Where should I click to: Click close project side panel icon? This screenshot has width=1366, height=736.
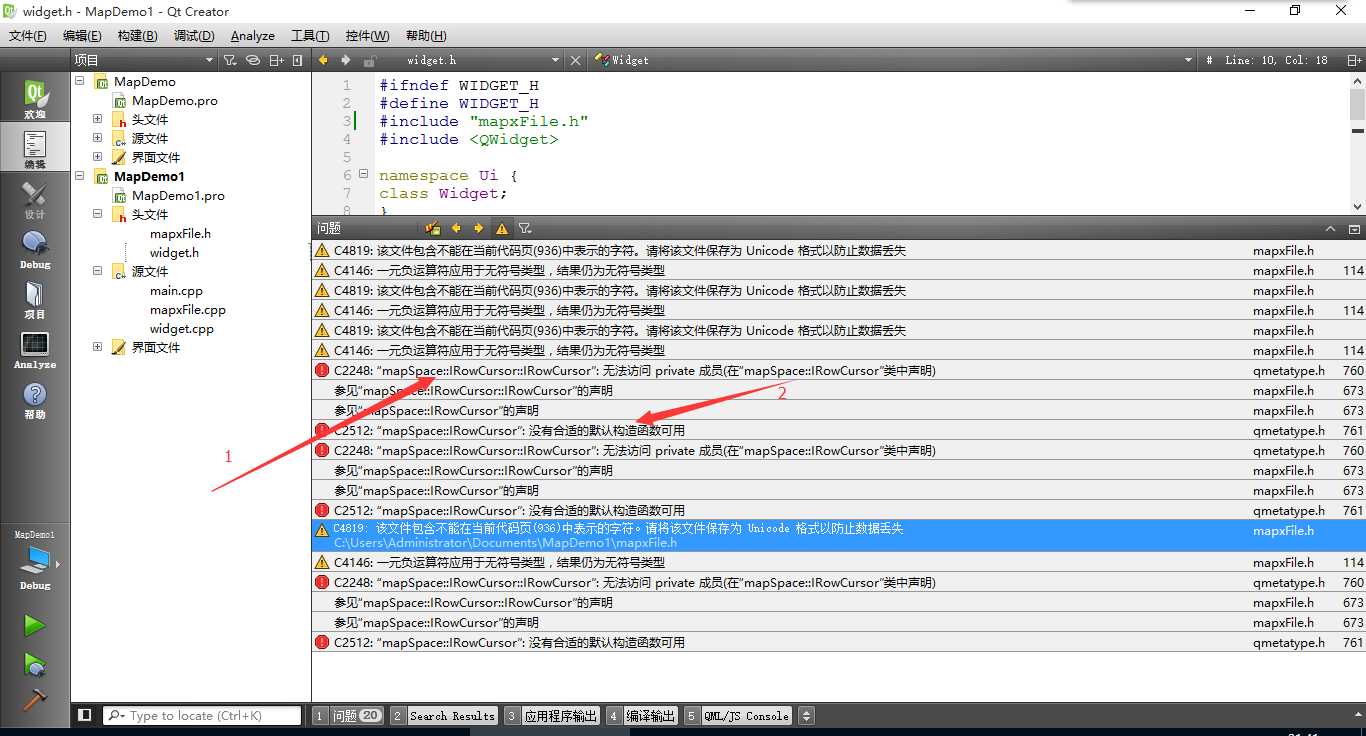[298, 60]
